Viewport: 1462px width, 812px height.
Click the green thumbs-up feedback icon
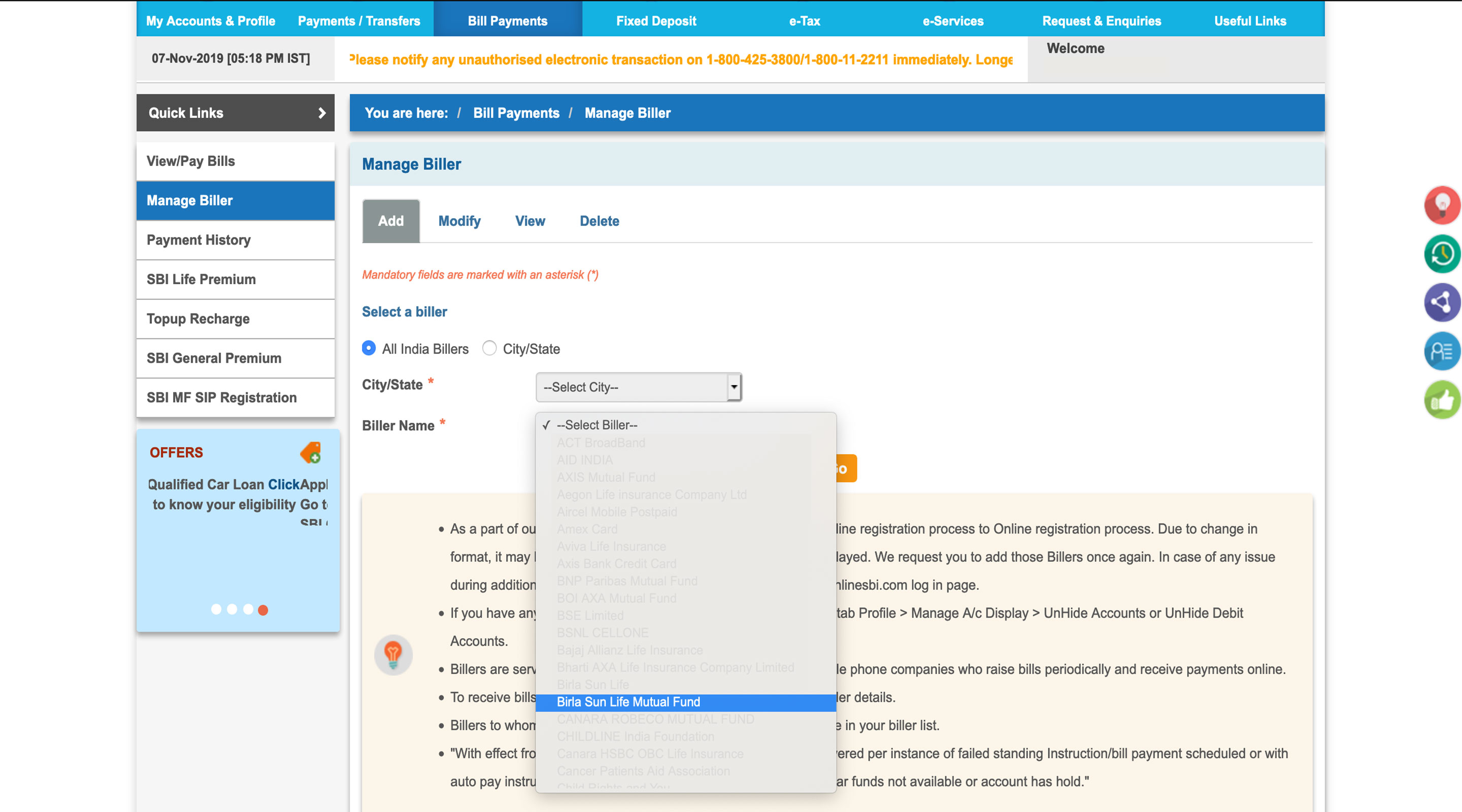[1441, 400]
